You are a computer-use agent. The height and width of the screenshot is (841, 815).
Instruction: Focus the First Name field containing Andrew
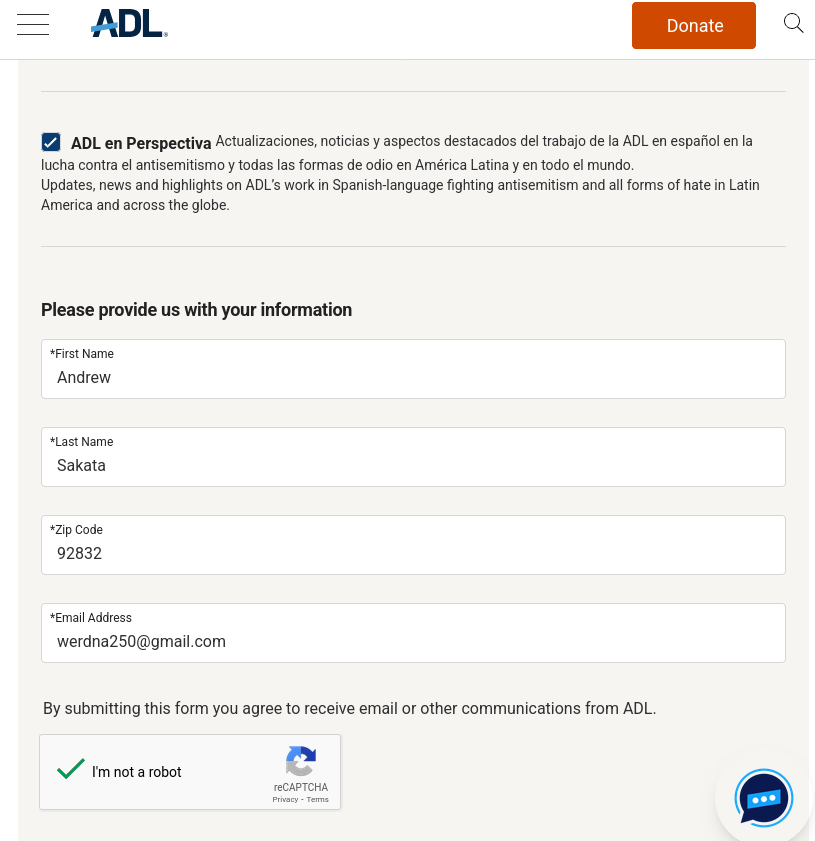click(413, 378)
